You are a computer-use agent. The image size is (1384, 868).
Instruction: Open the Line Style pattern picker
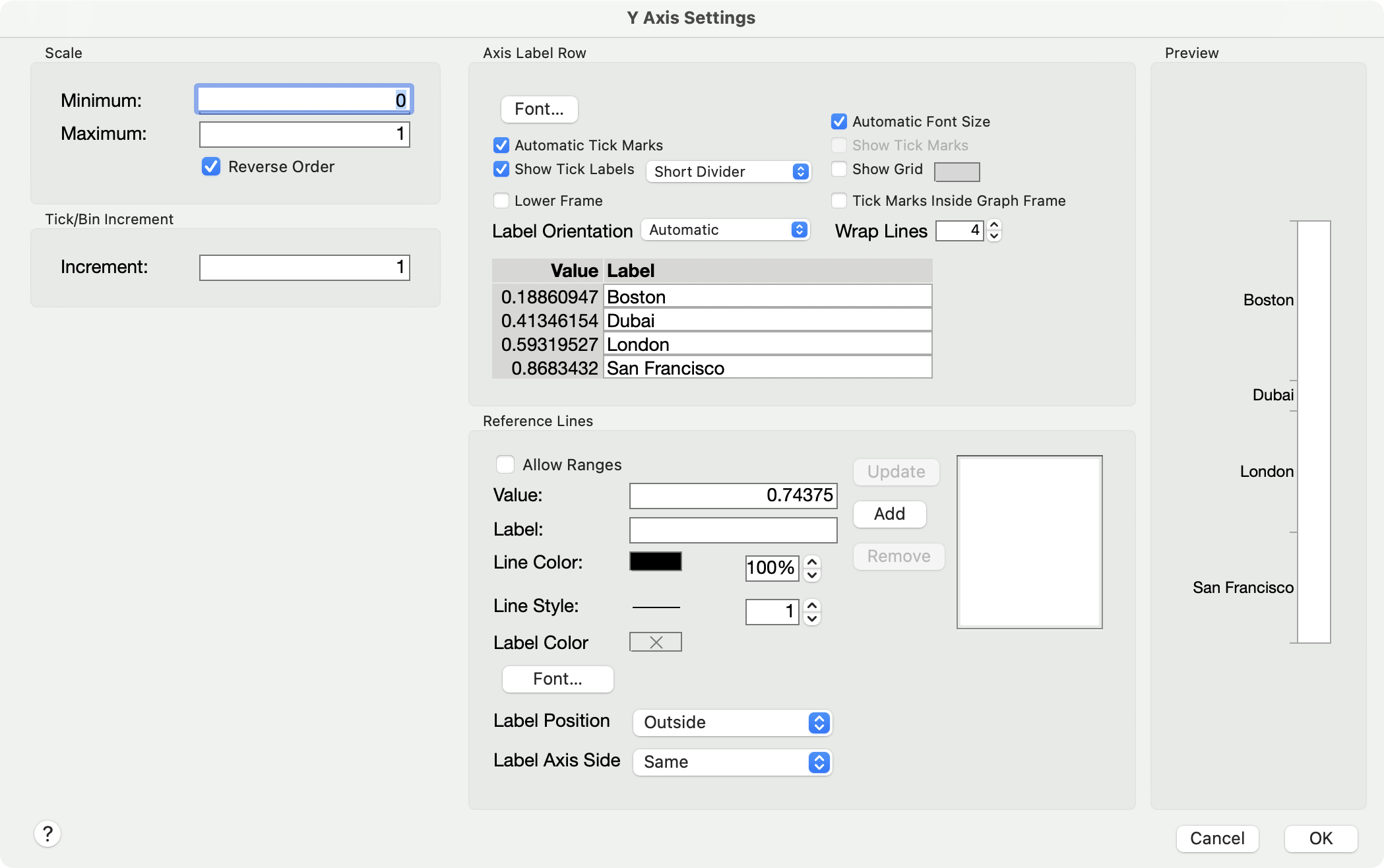[x=656, y=607]
